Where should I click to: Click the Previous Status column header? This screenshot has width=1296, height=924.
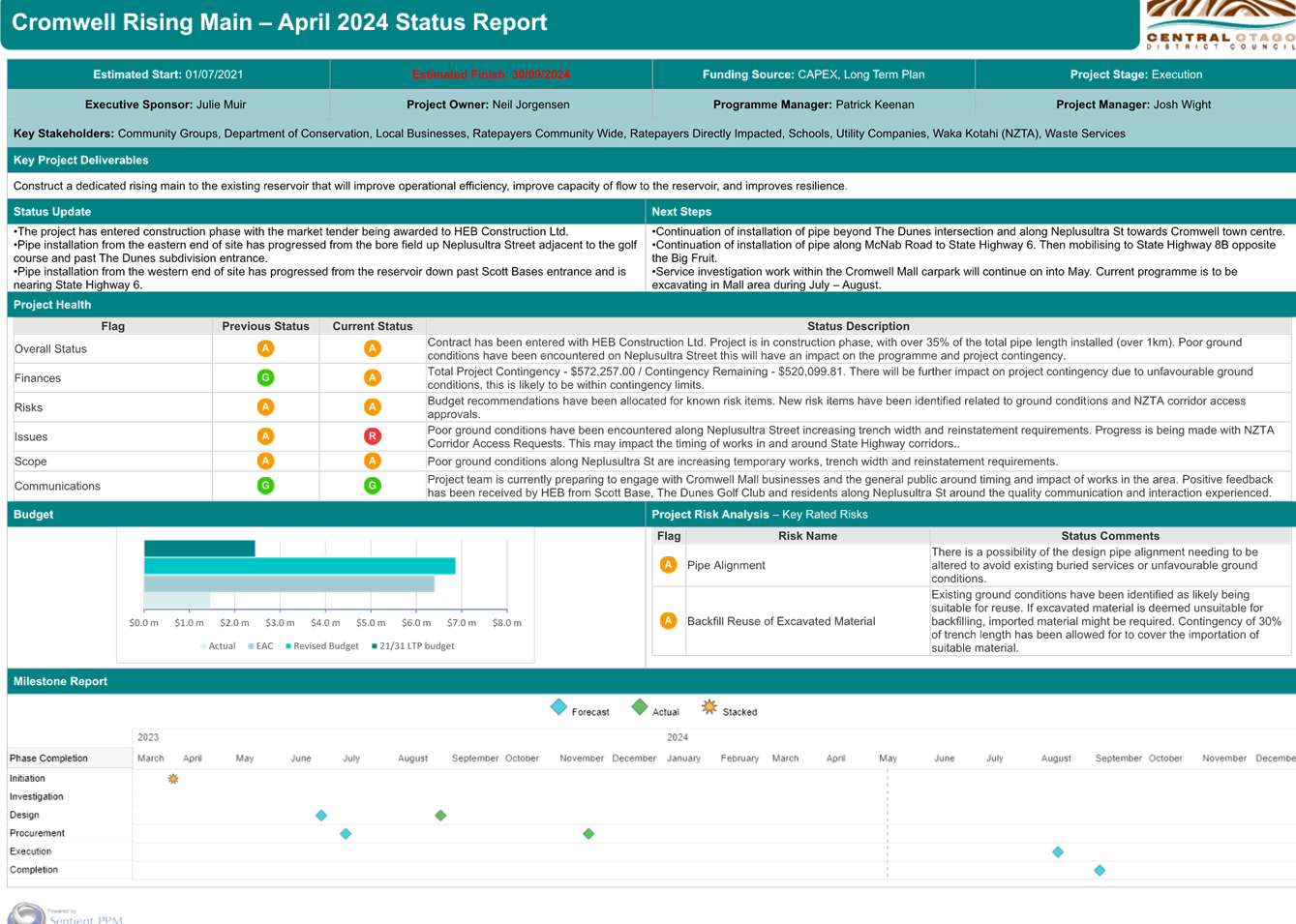coord(265,327)
